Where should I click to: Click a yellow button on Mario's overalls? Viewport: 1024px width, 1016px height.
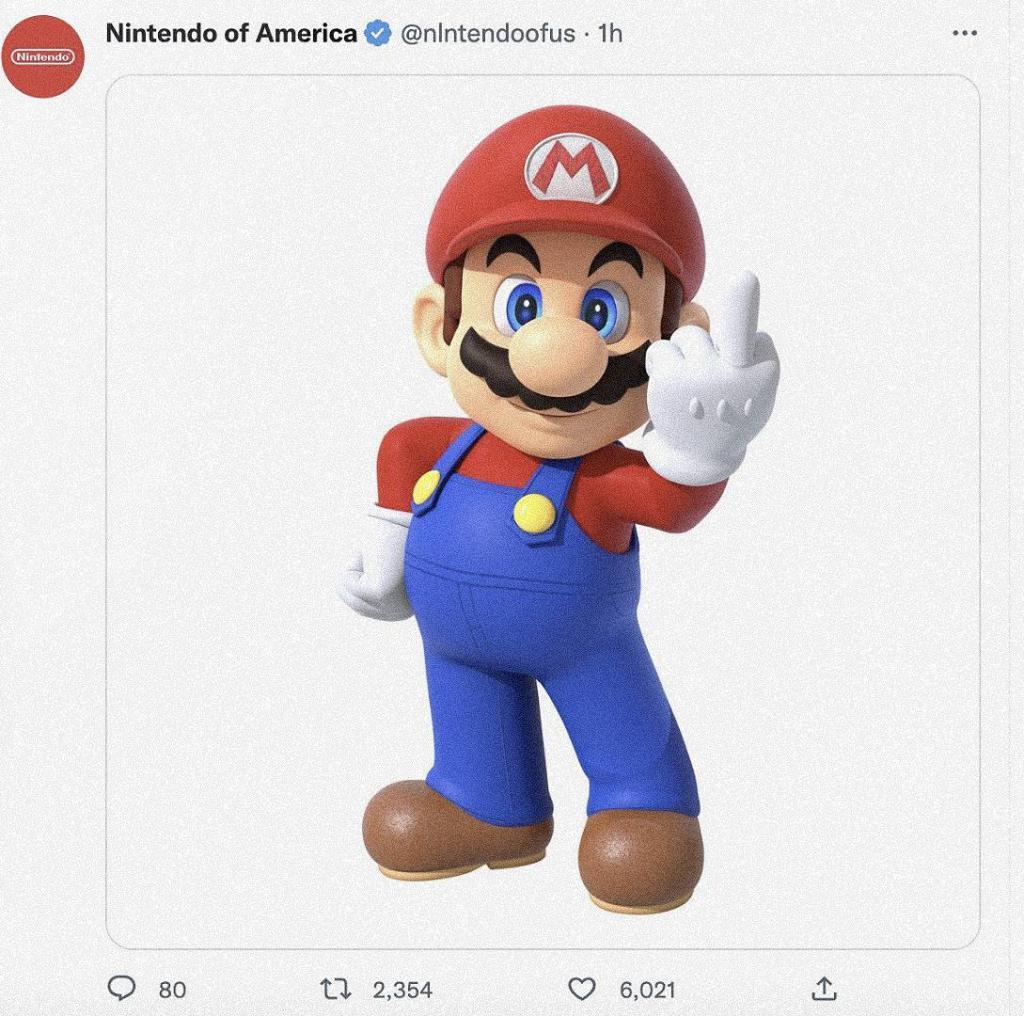pos(535,513)
